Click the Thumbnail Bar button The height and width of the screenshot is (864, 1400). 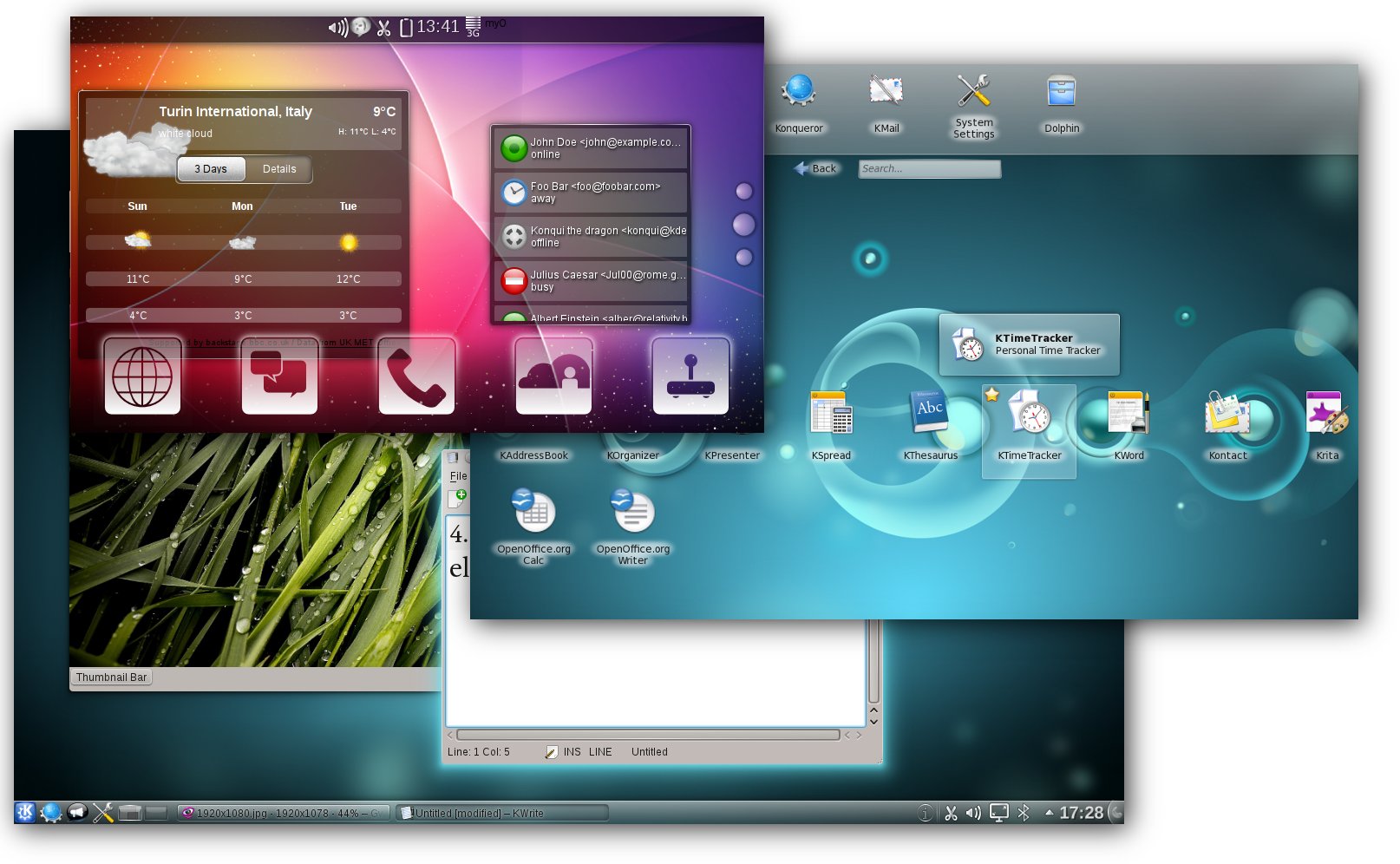[111, 677]
